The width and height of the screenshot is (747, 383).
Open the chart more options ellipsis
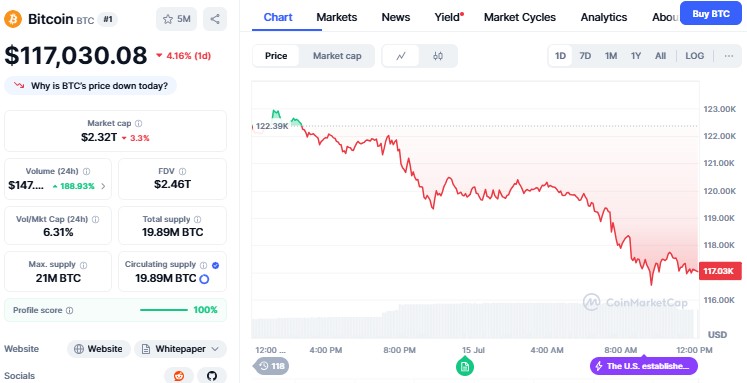(728, 56)
